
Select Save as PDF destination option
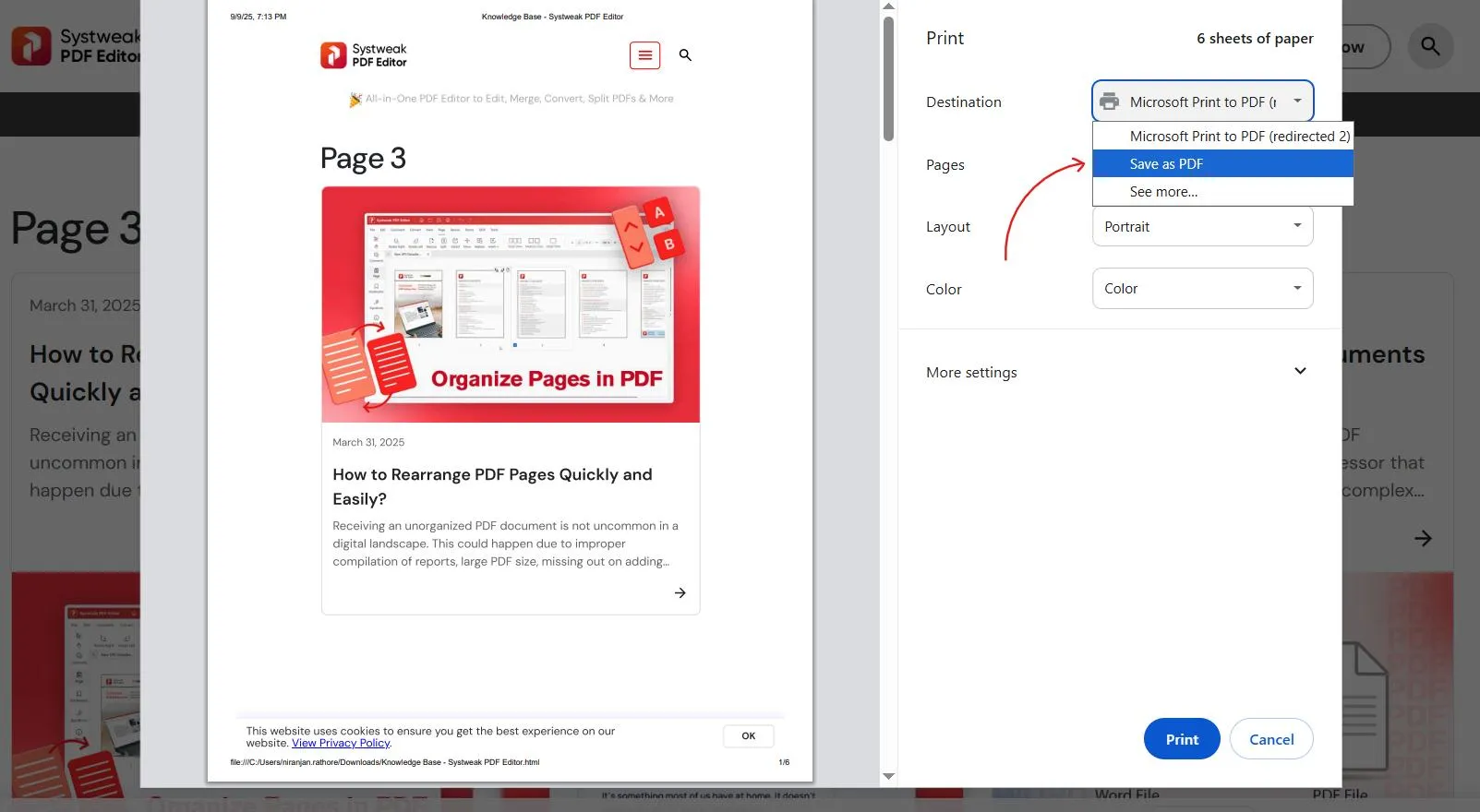(x=1222, y=164)
